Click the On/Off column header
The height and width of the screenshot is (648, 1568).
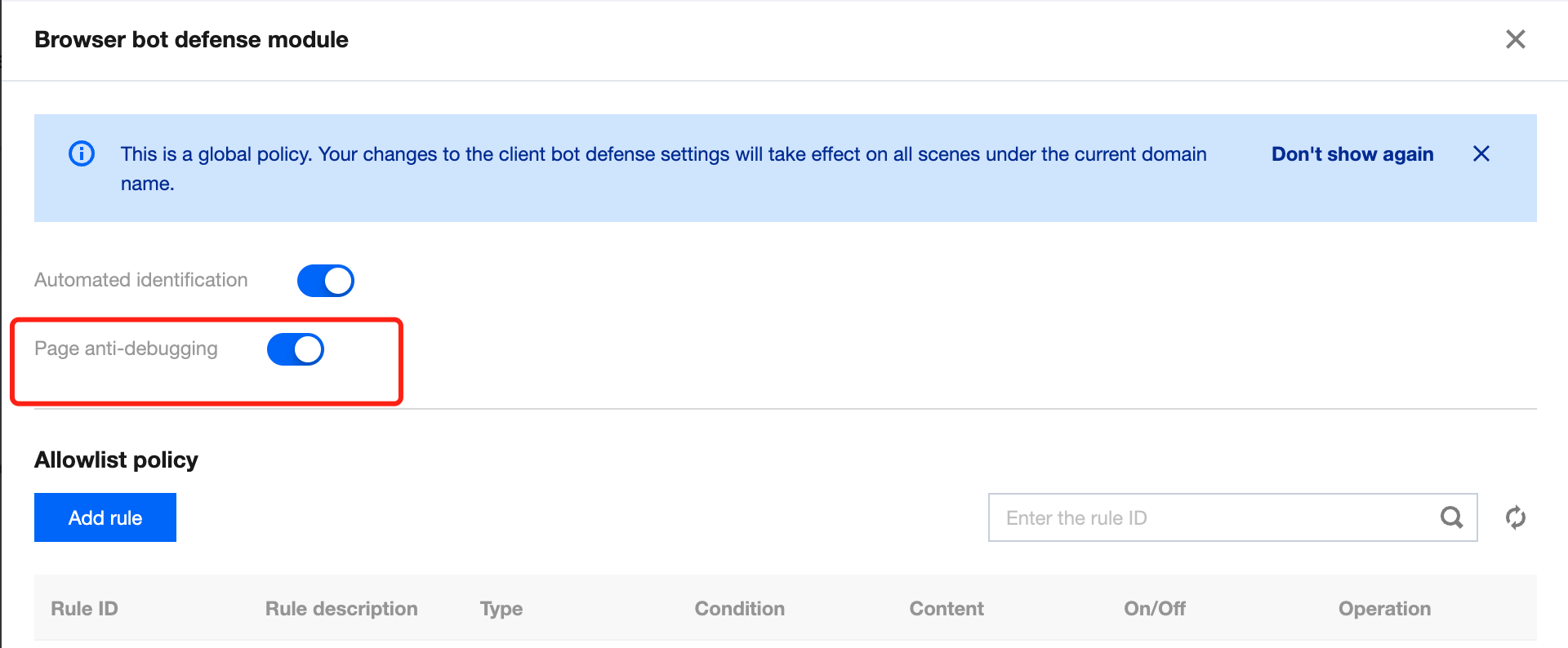pos(1154,609)
